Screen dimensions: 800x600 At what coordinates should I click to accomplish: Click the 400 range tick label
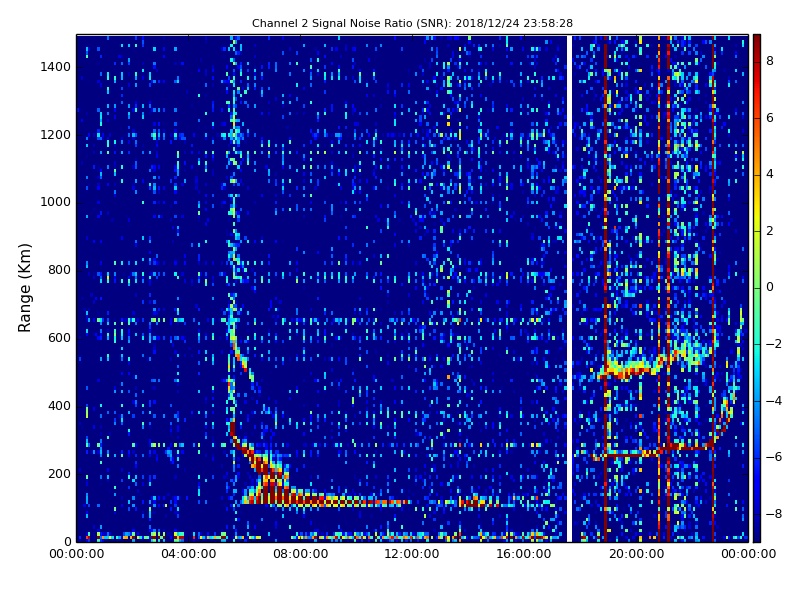pos(59,406)
